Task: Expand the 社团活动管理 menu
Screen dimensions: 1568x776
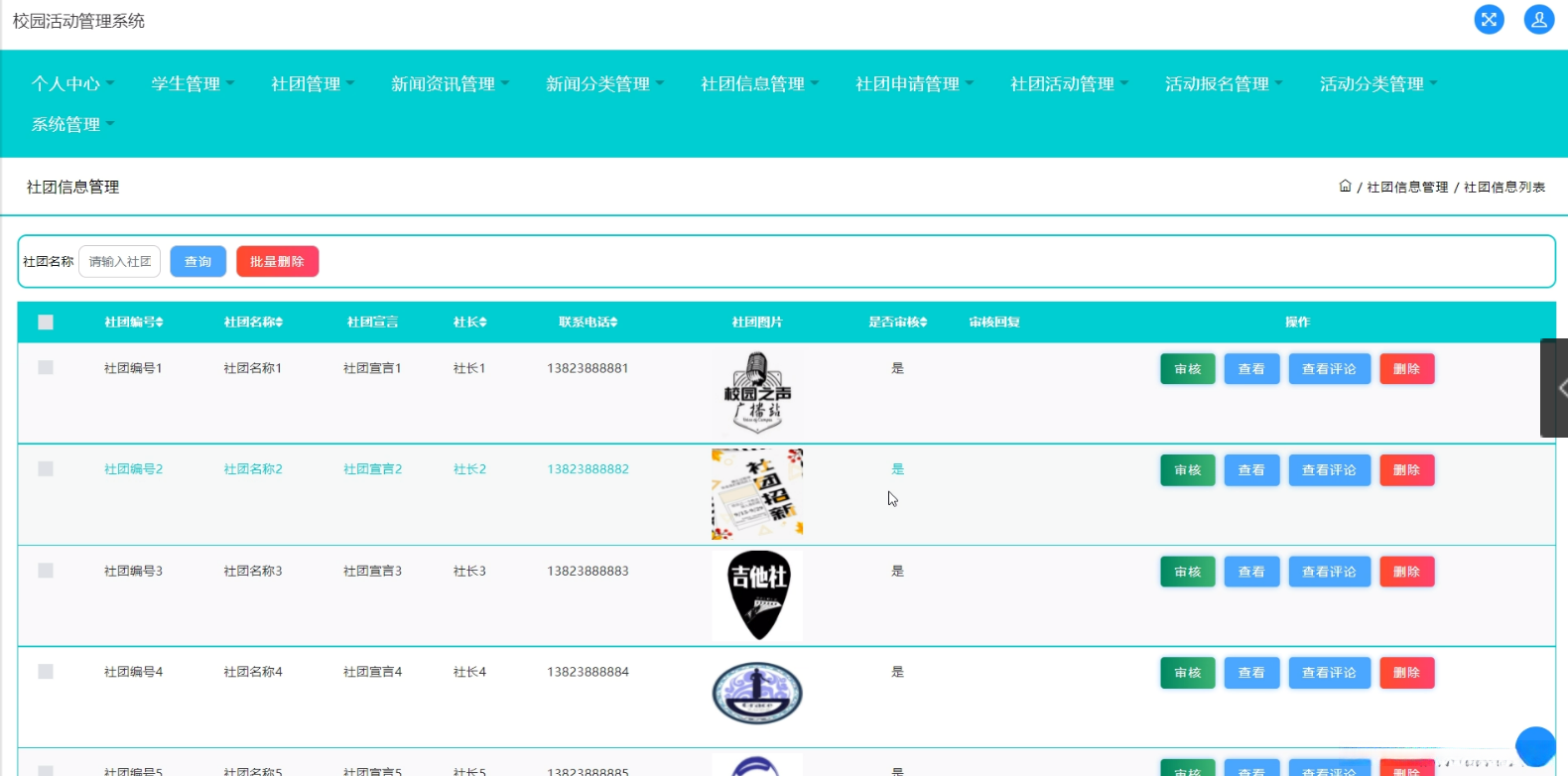Action: [x=1070, y=84]
